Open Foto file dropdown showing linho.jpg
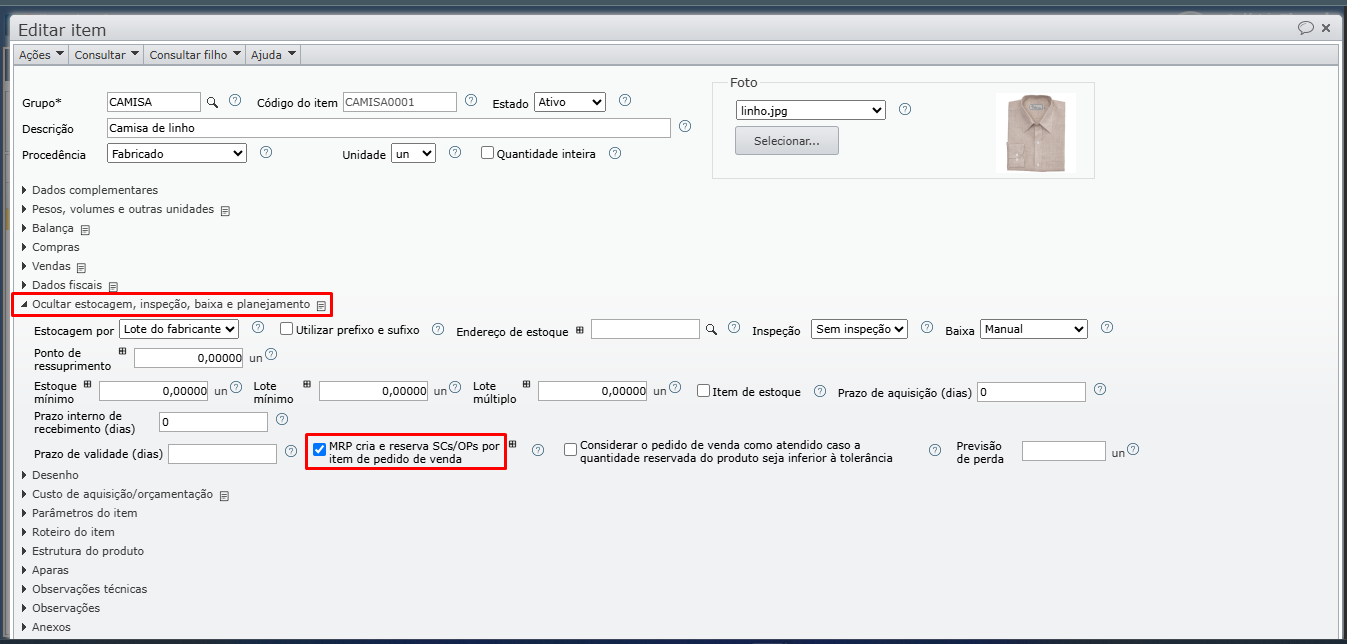 tap(810, 110)
